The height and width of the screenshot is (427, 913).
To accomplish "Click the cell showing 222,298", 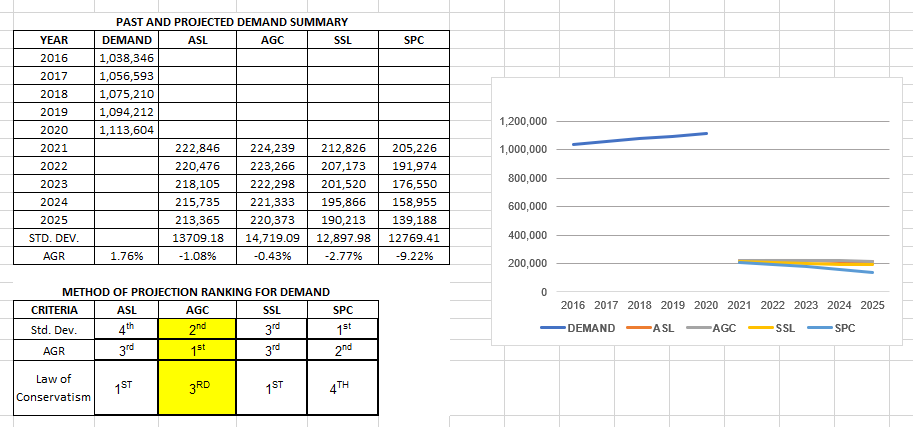I will pyautogui.click(x=272, y=184).
